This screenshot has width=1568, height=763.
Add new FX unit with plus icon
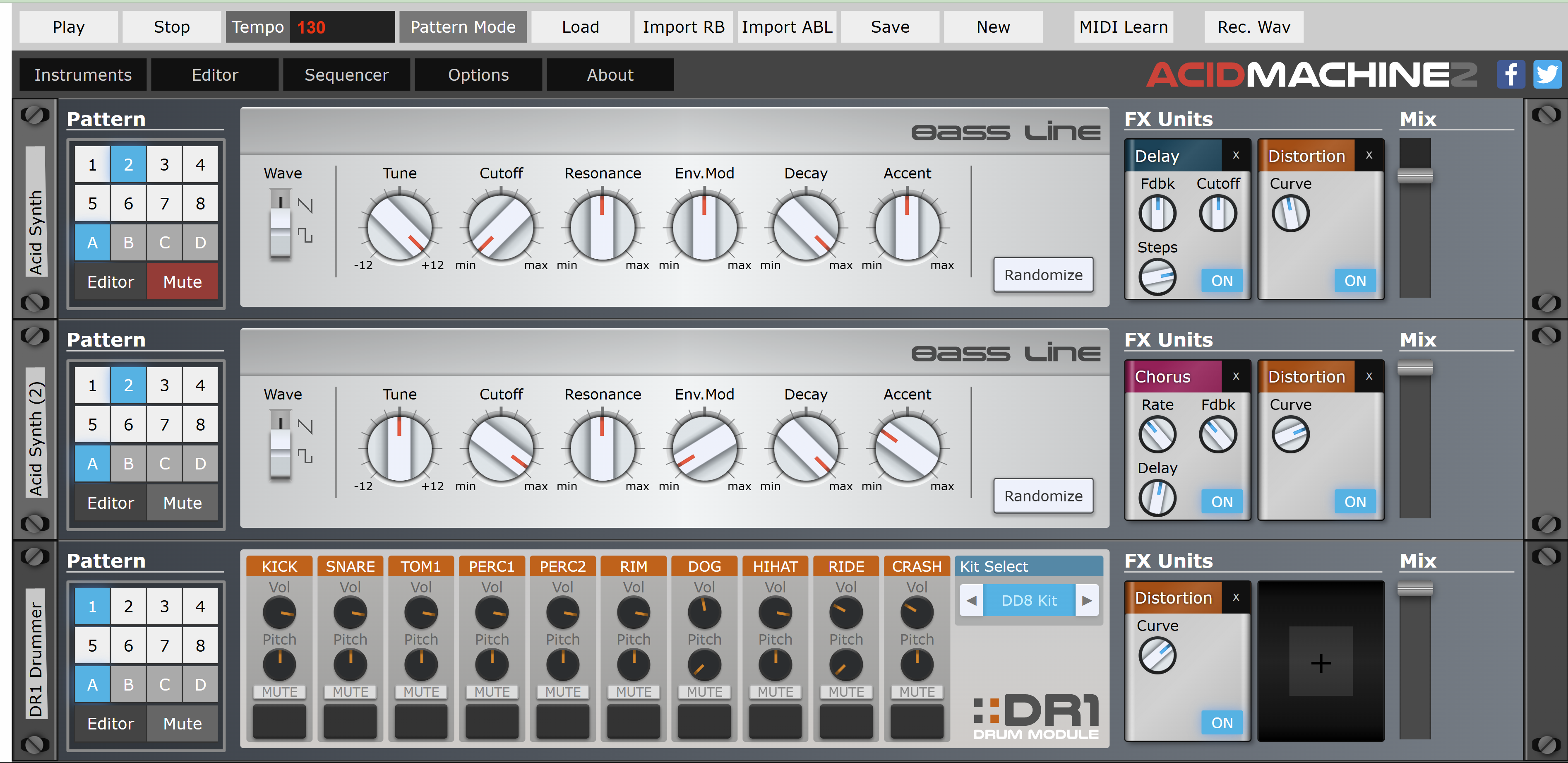coord(1320,662)
